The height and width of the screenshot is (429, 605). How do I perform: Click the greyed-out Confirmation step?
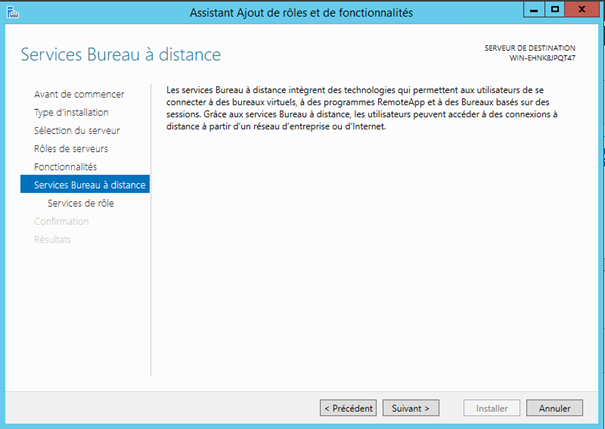[x=61, y=221]
